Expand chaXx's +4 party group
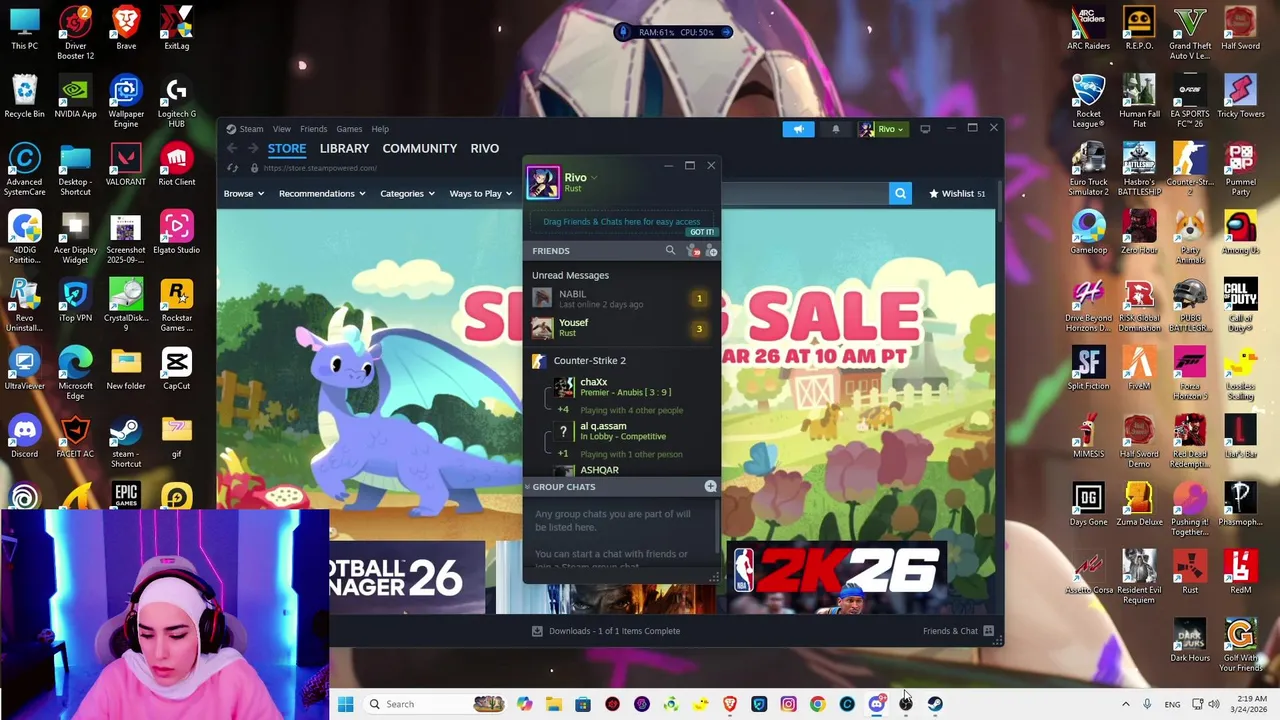 click(563, 410)
